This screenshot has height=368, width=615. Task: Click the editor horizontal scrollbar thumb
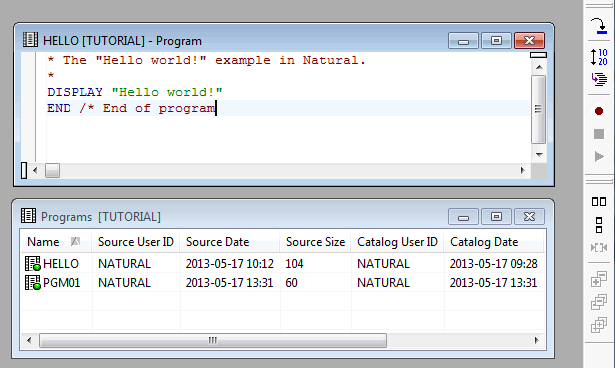tap(52, 170)
